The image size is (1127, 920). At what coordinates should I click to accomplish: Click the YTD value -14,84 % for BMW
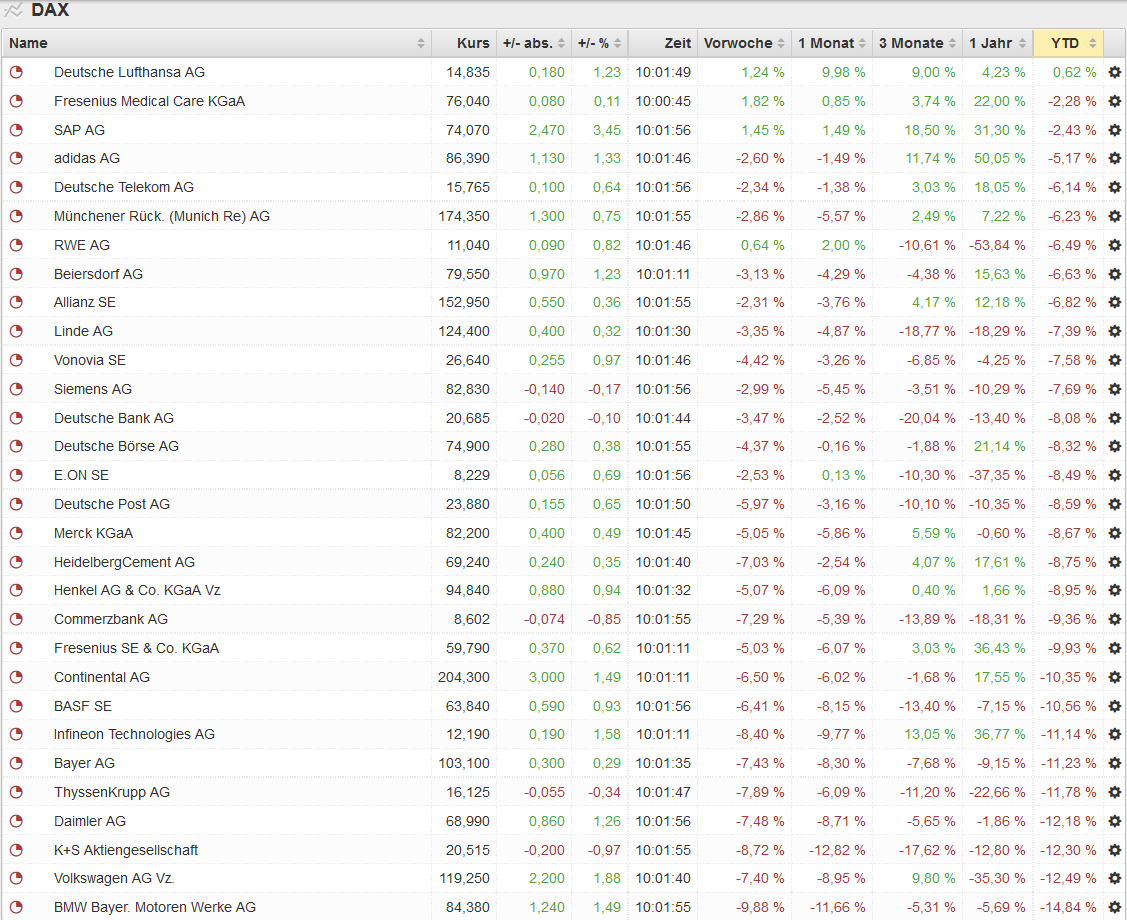(1068, 907)
